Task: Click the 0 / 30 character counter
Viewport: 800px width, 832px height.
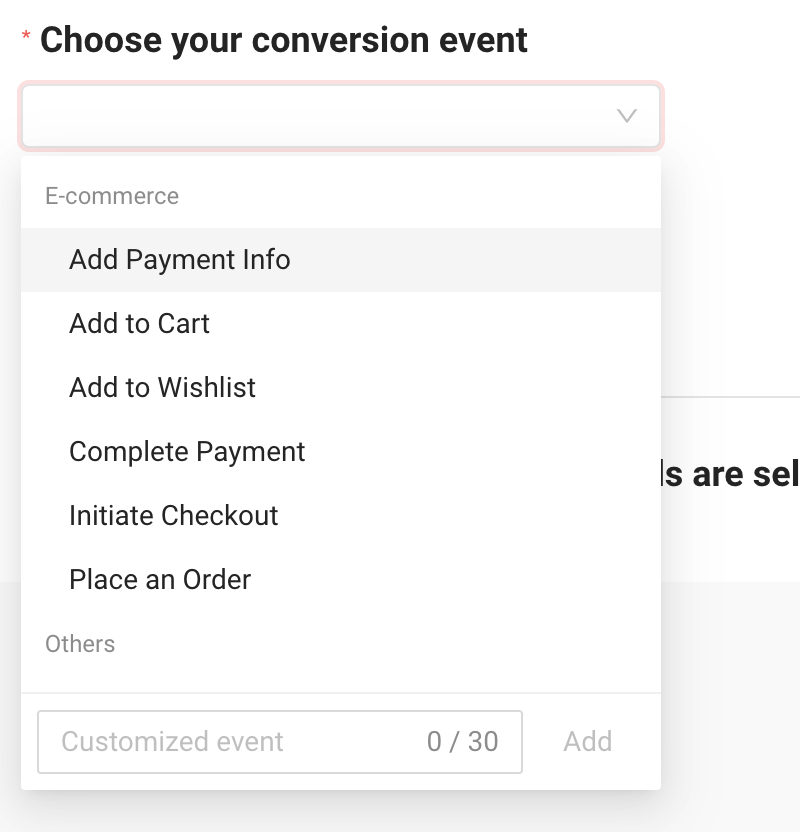Action: click(462, 742)
